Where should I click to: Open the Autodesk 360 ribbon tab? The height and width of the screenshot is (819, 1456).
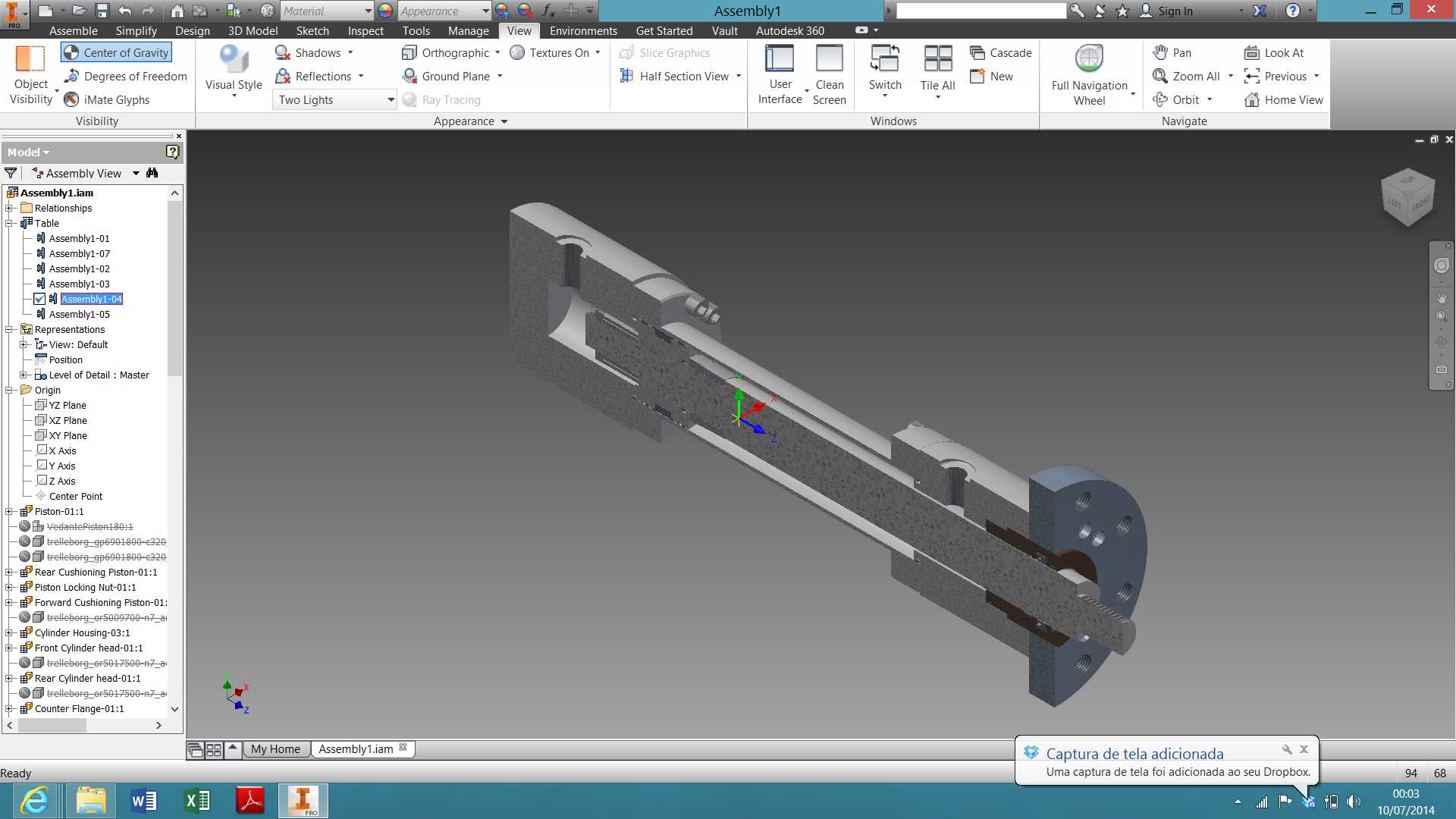tap(789, 30)
